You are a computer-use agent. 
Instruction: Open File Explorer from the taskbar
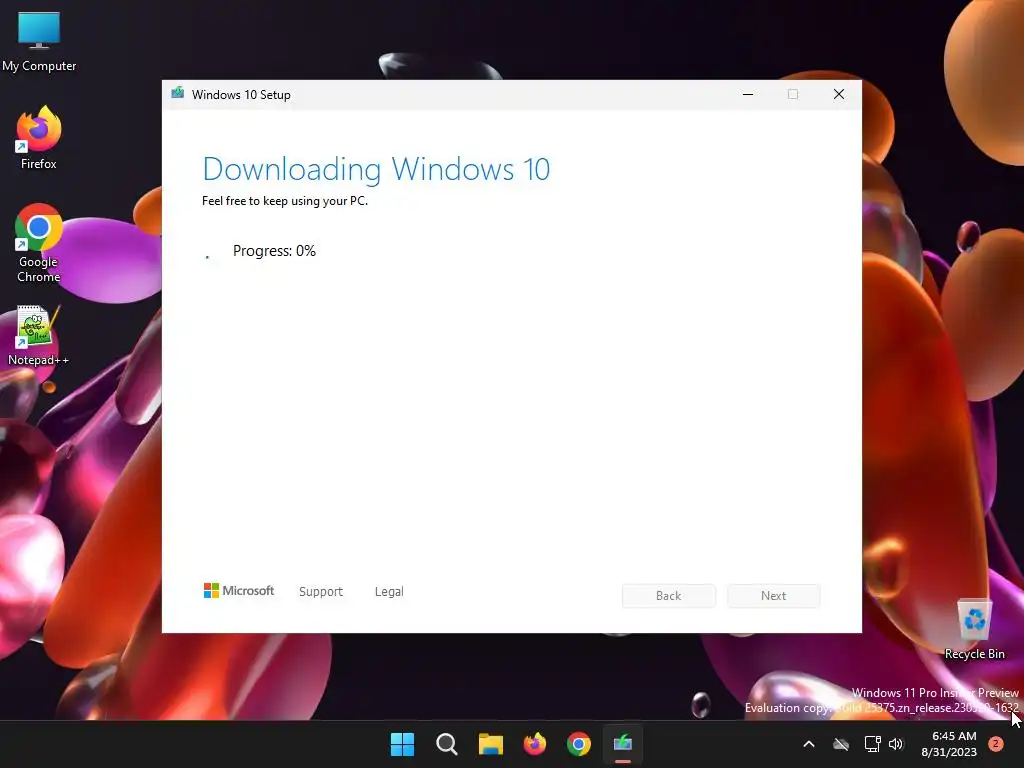pyautogui.click(x=490, y=744)
